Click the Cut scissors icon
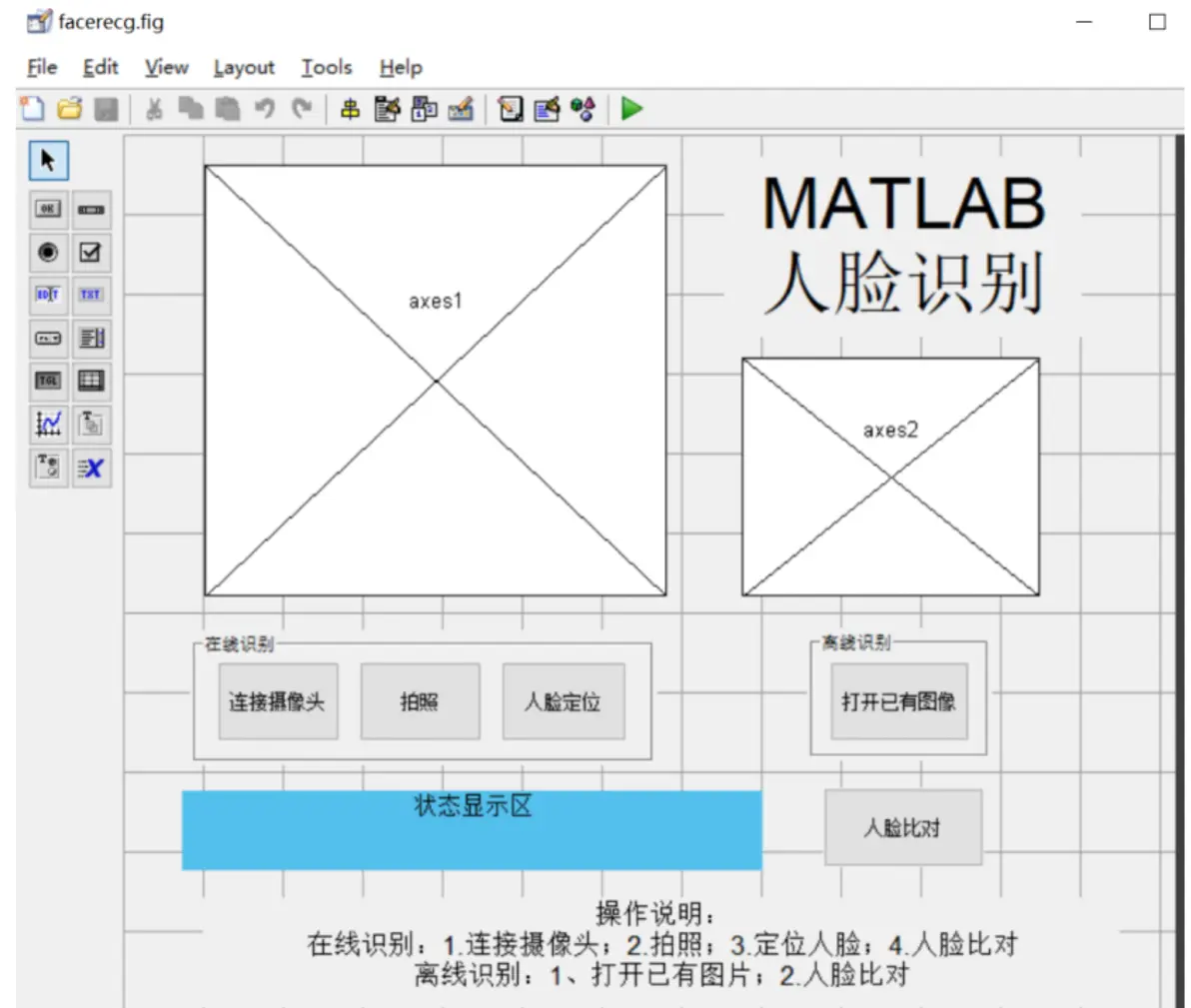 154,109
